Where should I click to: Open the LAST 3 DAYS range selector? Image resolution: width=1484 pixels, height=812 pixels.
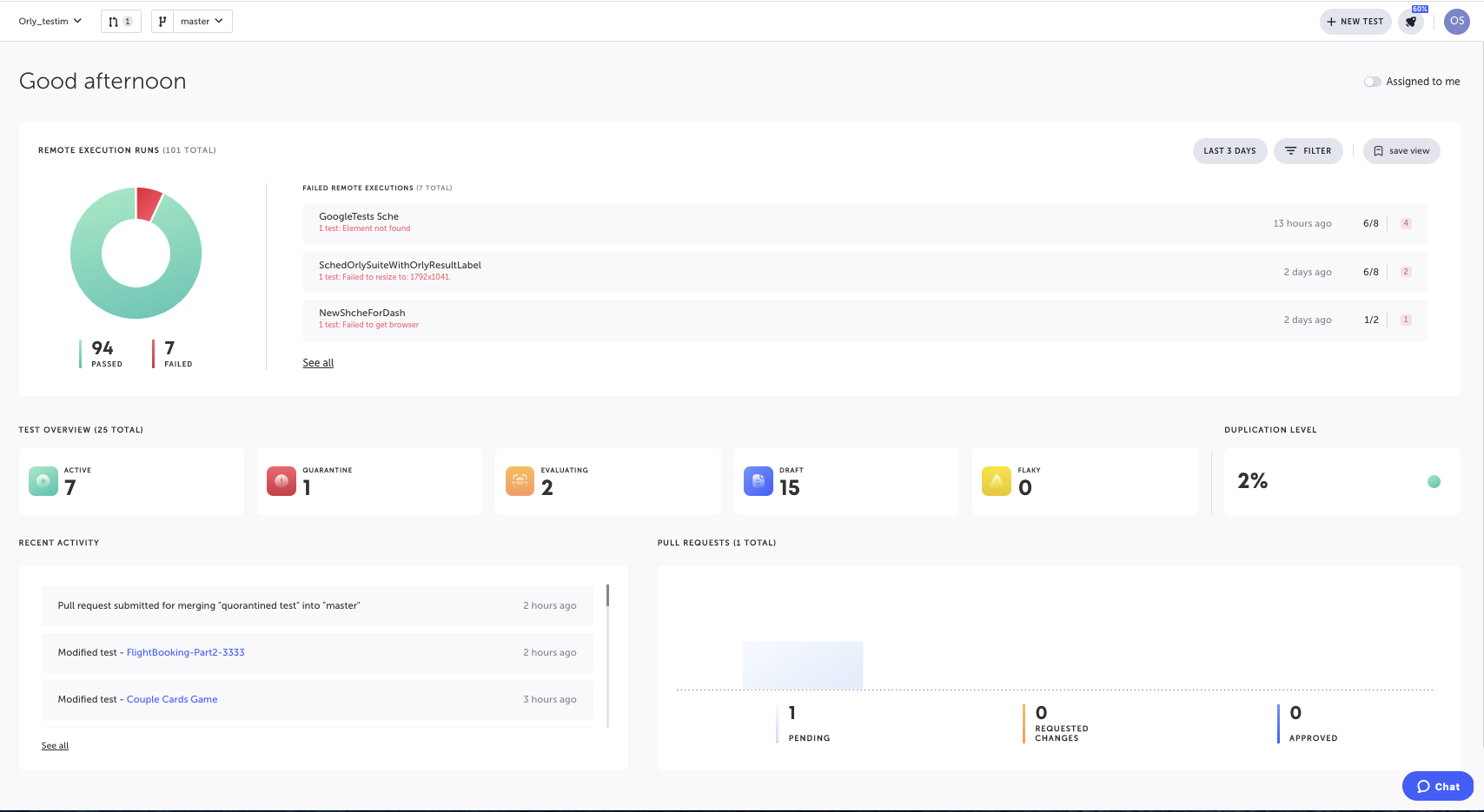(x=1229, y=150)
